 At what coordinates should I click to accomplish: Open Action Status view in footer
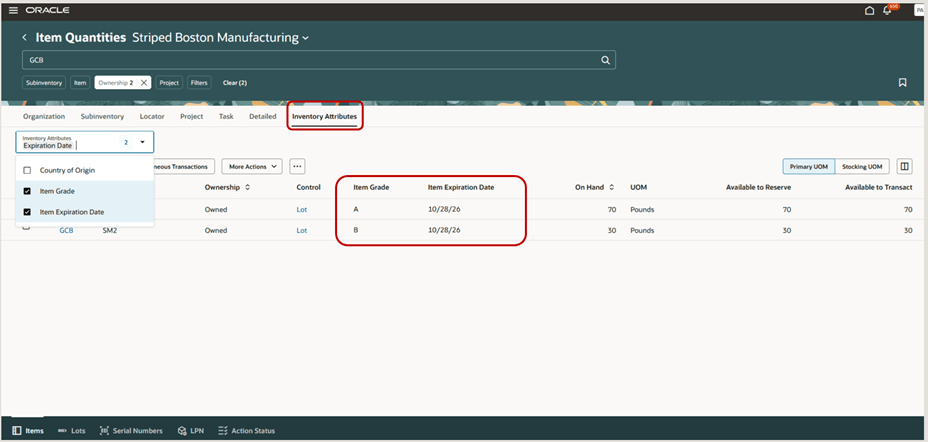[246, 431]
